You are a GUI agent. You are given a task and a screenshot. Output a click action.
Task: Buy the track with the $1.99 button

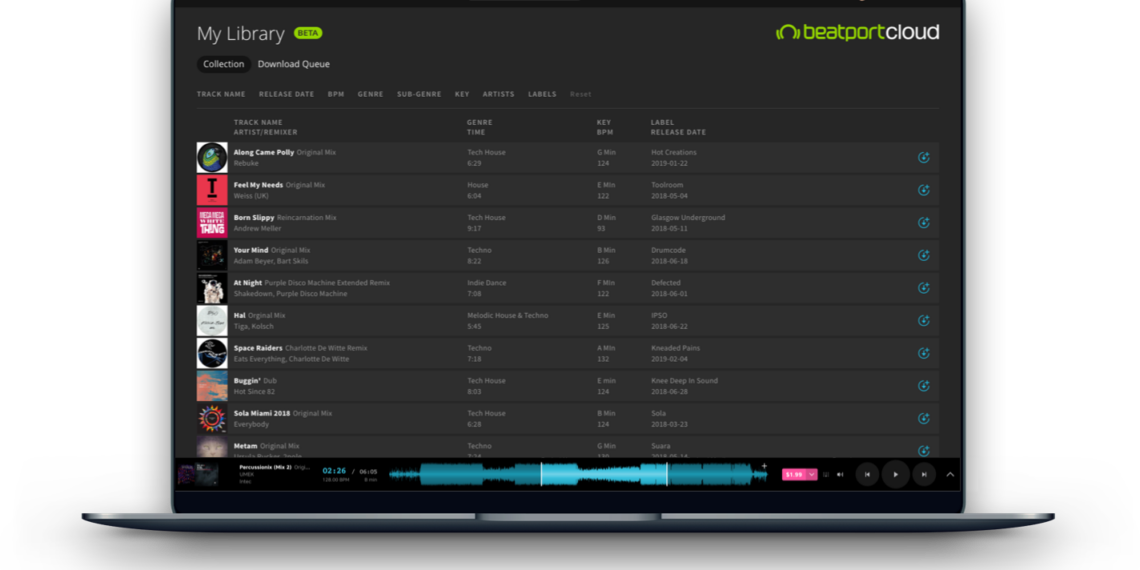pos(793,474)
